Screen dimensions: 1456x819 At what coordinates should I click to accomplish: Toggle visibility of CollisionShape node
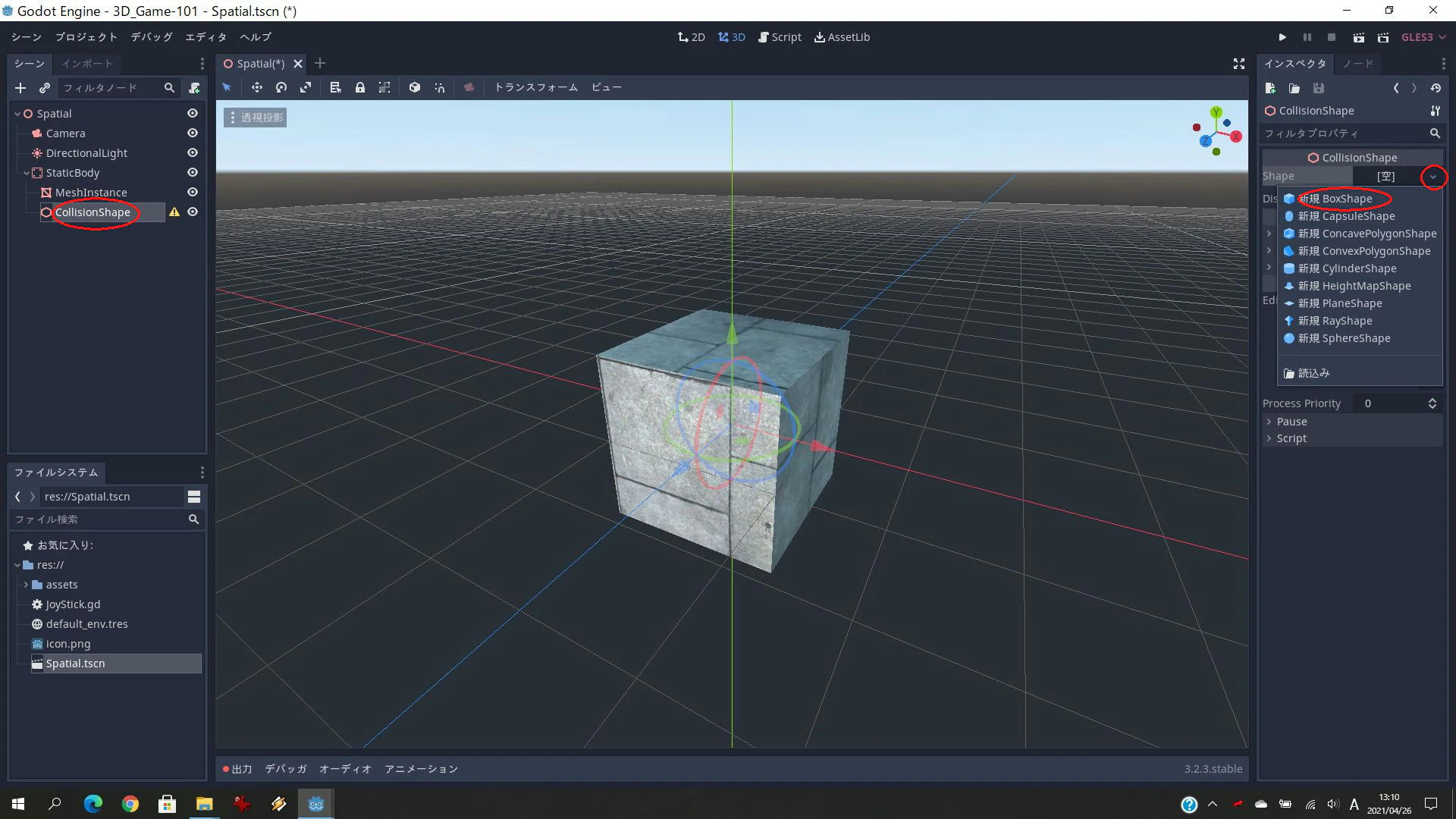[x=193, y=212]
